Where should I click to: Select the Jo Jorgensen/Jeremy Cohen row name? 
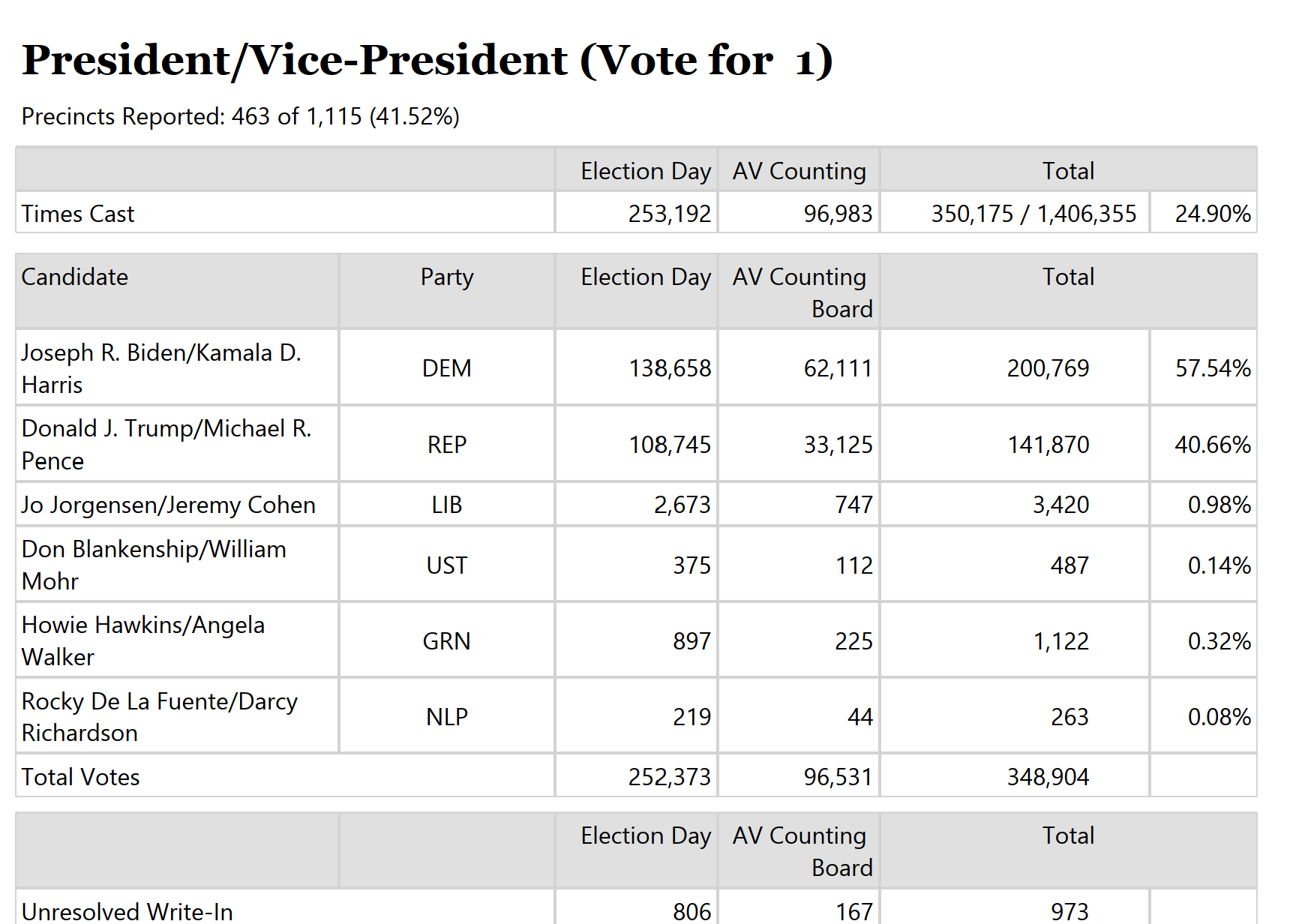(169, 505)
